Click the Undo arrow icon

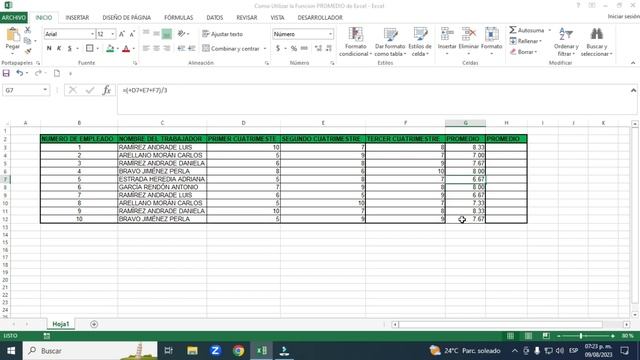(19, 73)
